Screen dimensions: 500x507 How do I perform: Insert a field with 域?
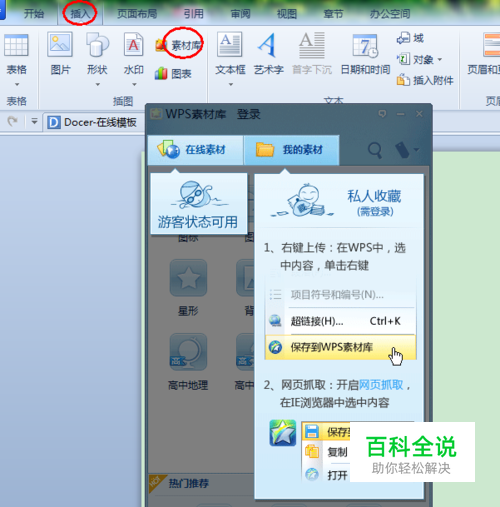(x=410, y=38)
